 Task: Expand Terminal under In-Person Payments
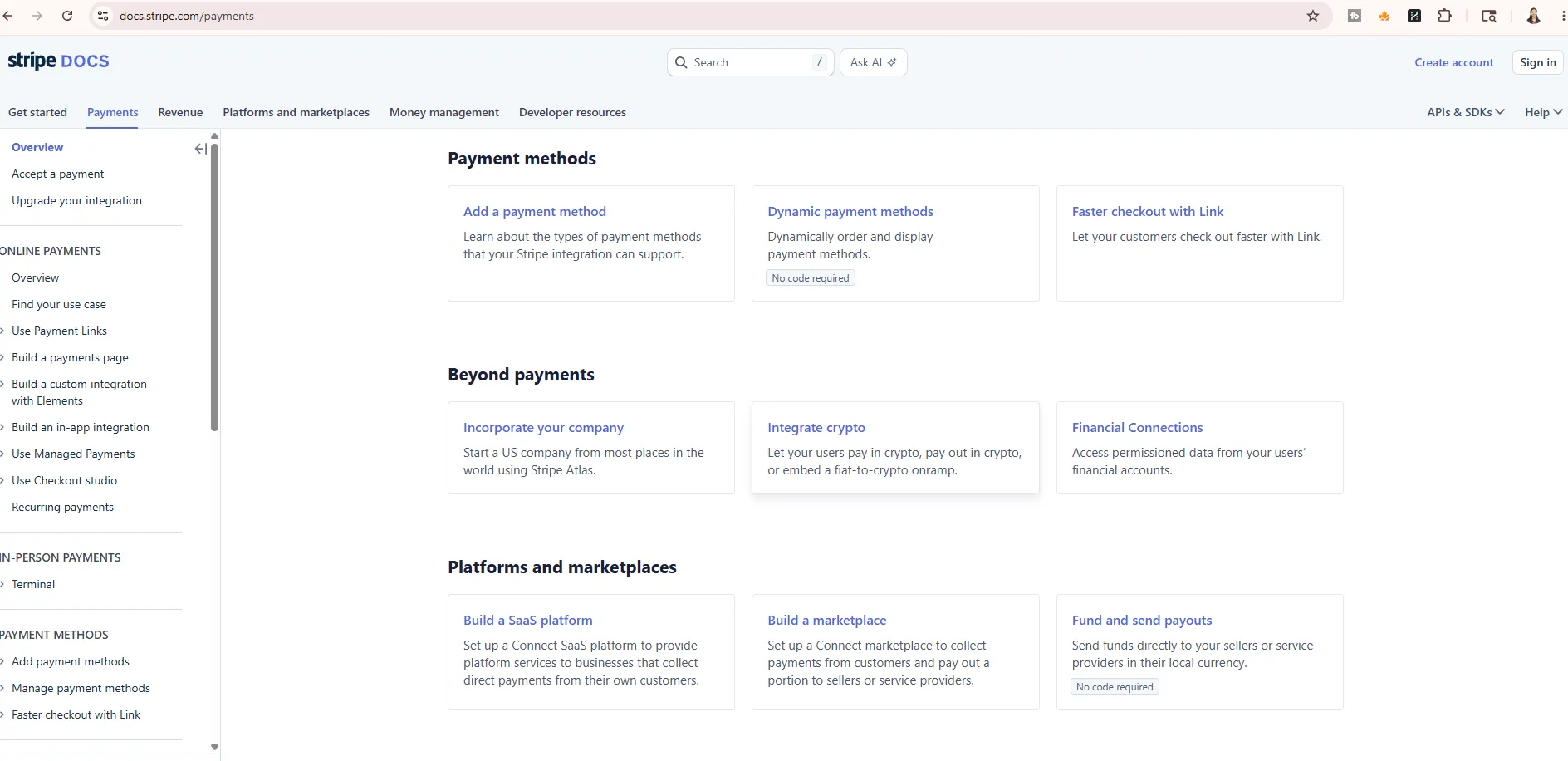[x=33, y=584]
